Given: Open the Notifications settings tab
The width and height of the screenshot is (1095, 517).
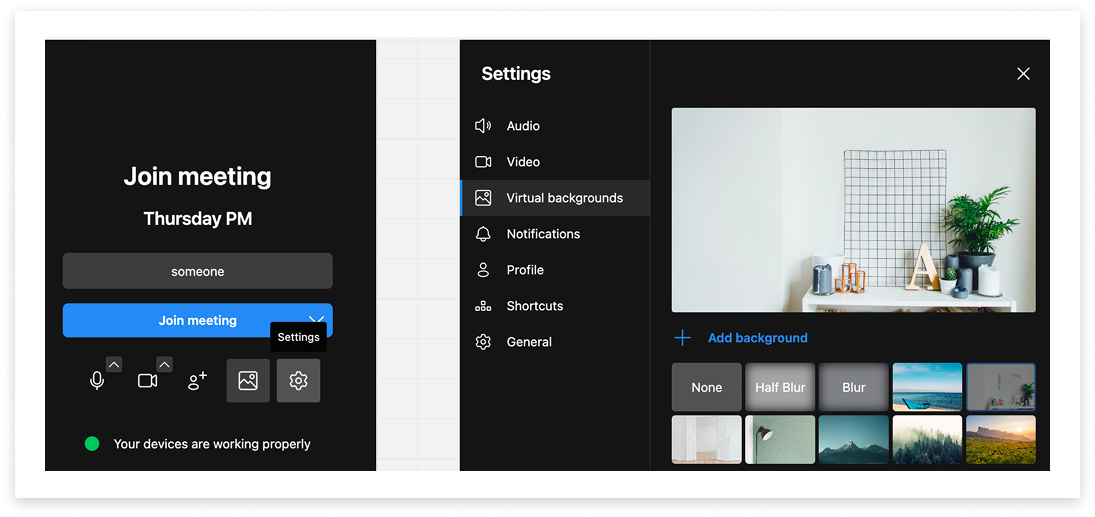Looking at the screenshot, I should pyautogui.click(x=554, y=234).
